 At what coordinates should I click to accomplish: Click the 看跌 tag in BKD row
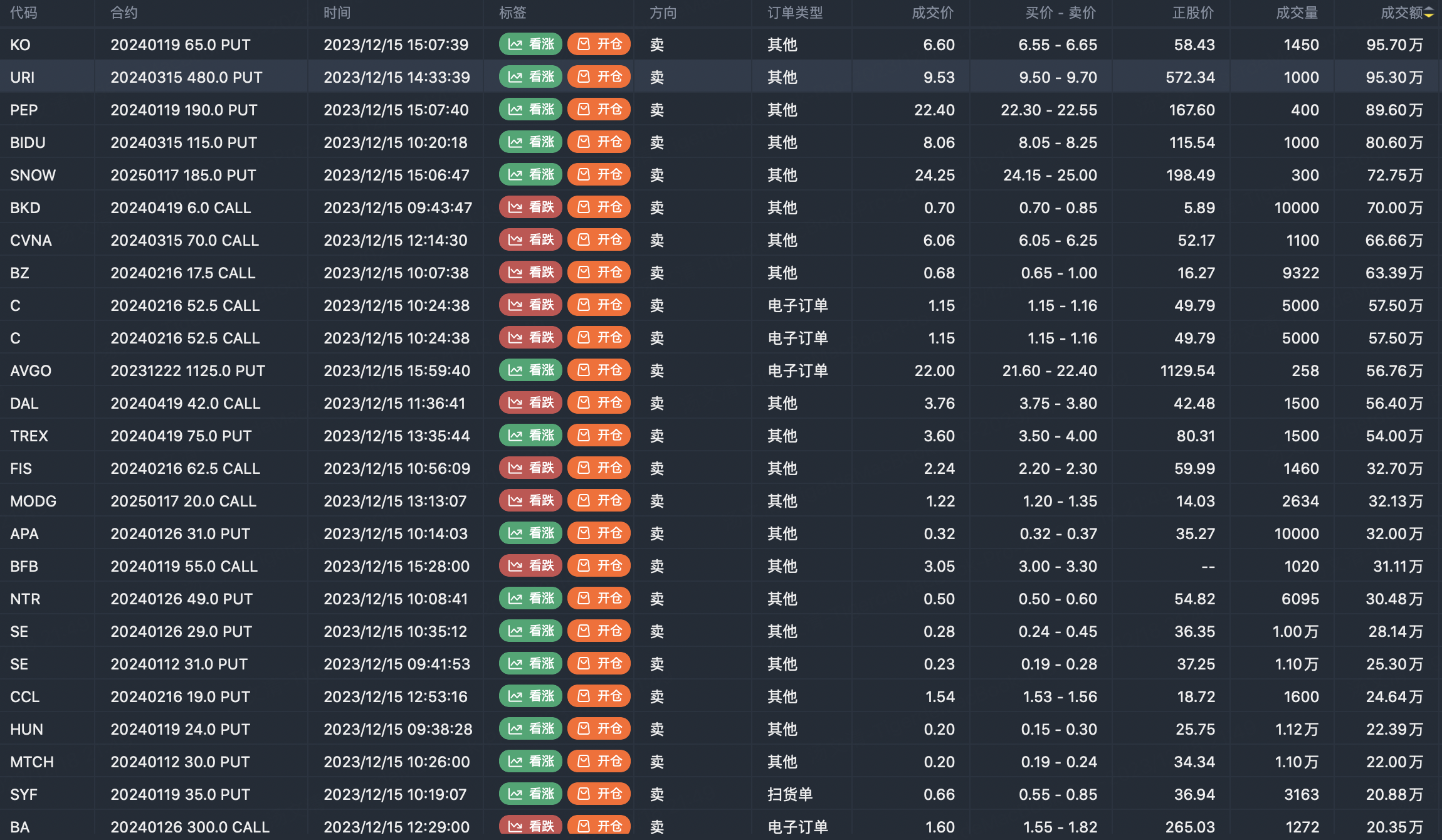(x=530, y=207)
